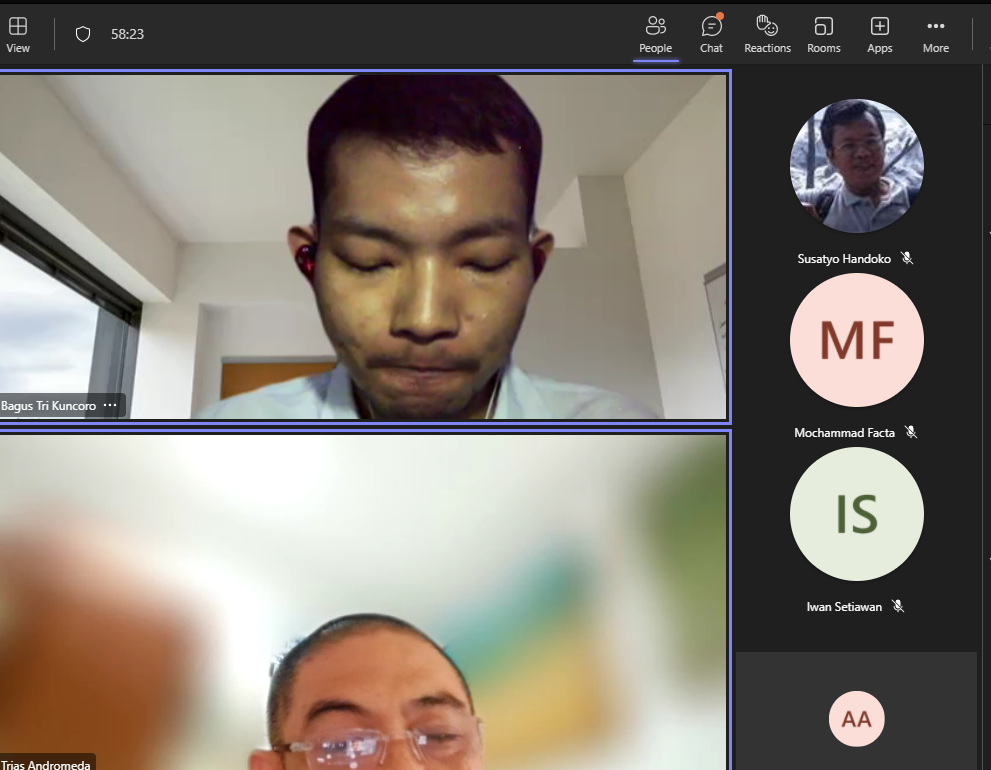Click the IS avatar circle

pos(856,514)
